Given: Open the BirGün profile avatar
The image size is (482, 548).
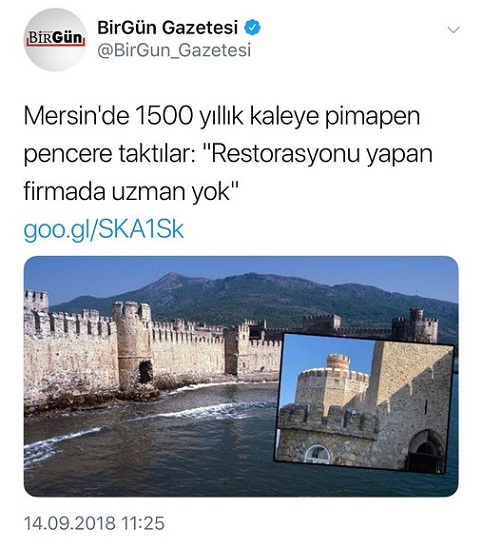Looking at the screenshot, I should [55, 39].
